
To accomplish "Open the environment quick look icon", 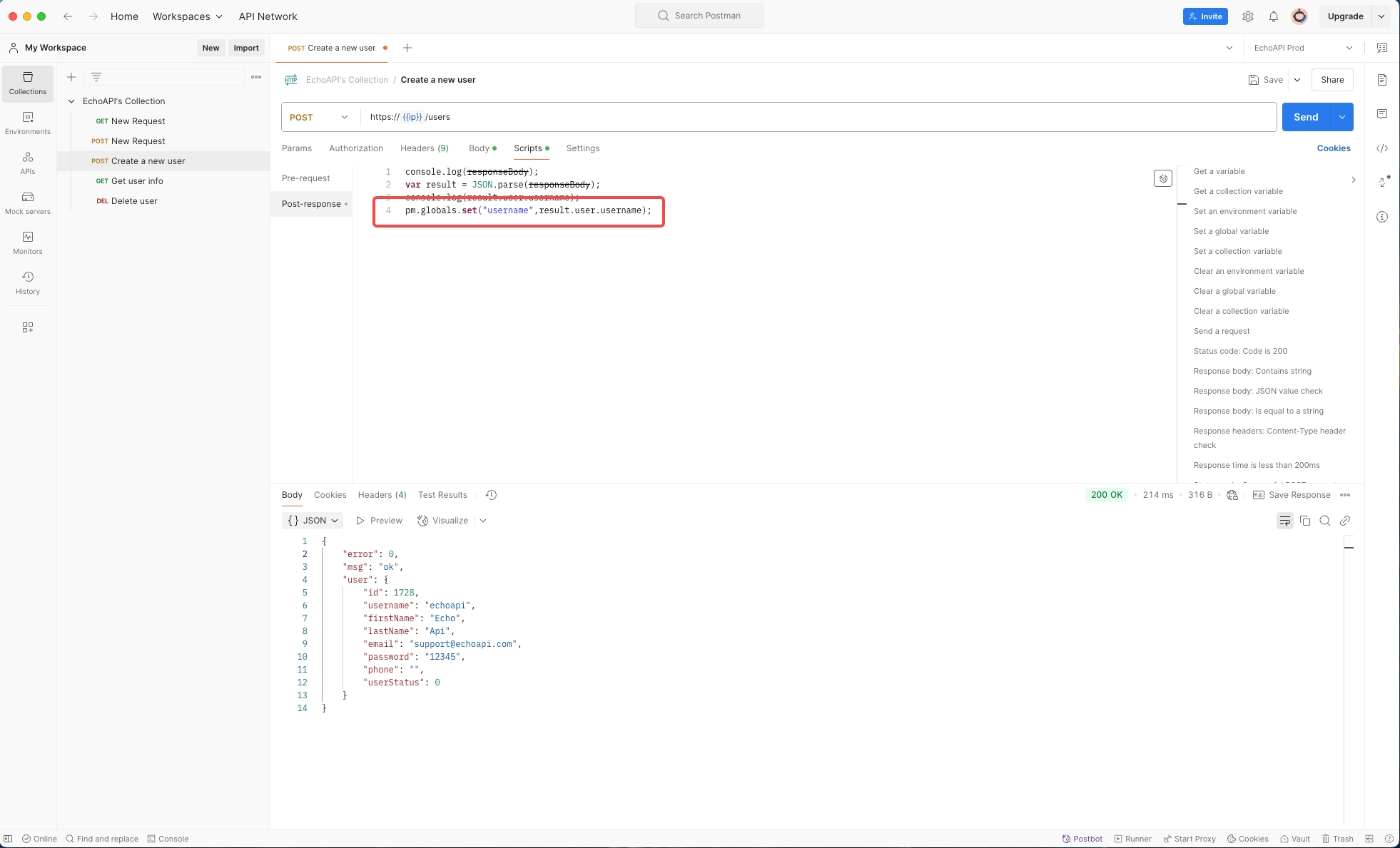I will 1382,48.
